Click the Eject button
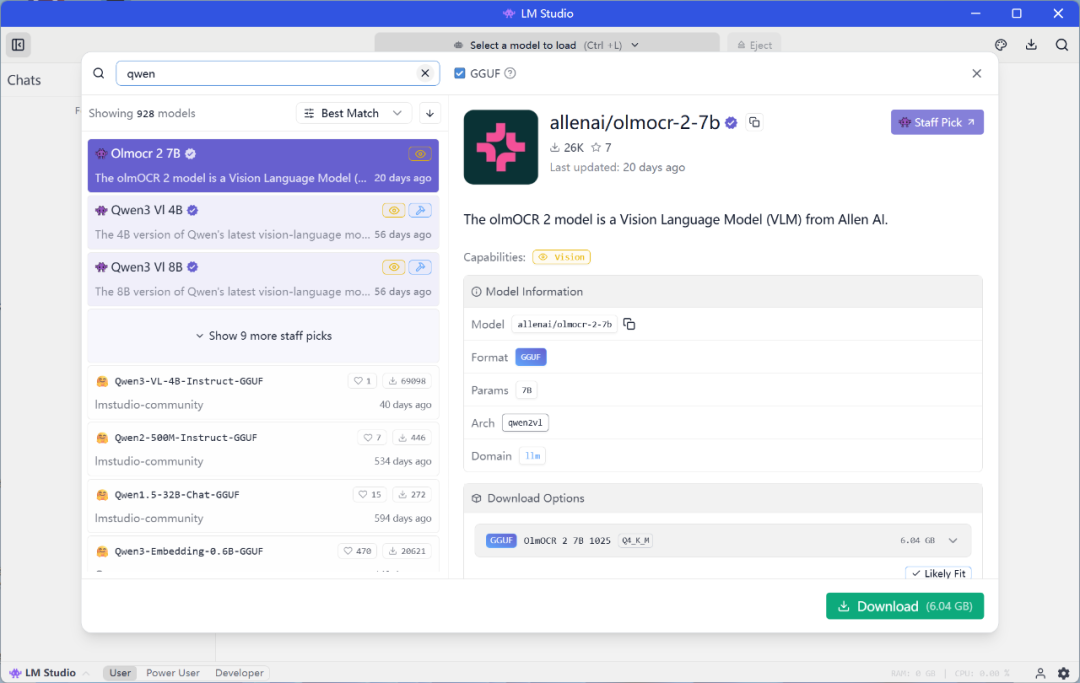This screenshot has width=1080, height=683. coord(754,45)
